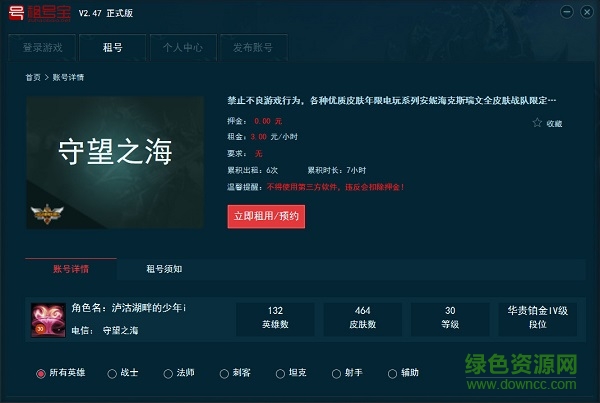Click the V2.47 正式版 version label
This screenshot has width=600, height=403.
point(106,13)
